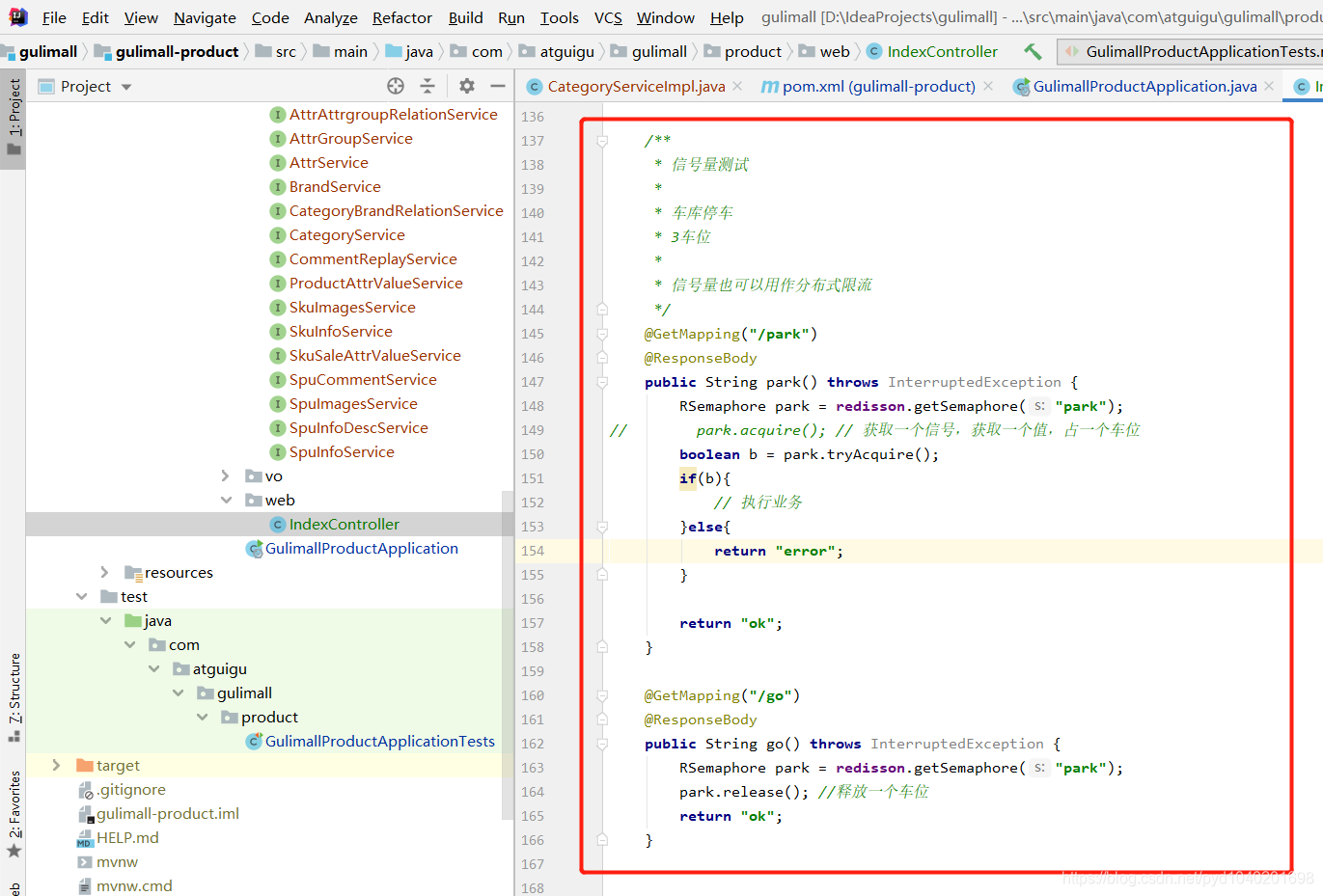This screenshot has width=1323, height=896.
Task: Open the File menu
Action: (54, 17)
